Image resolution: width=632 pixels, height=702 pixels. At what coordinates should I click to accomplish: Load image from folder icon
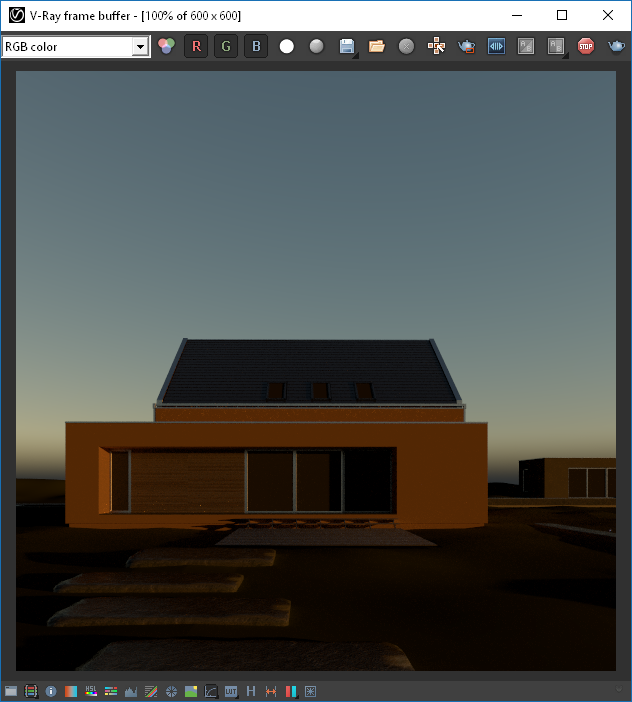pyautogui.click(x=376, y=46)
